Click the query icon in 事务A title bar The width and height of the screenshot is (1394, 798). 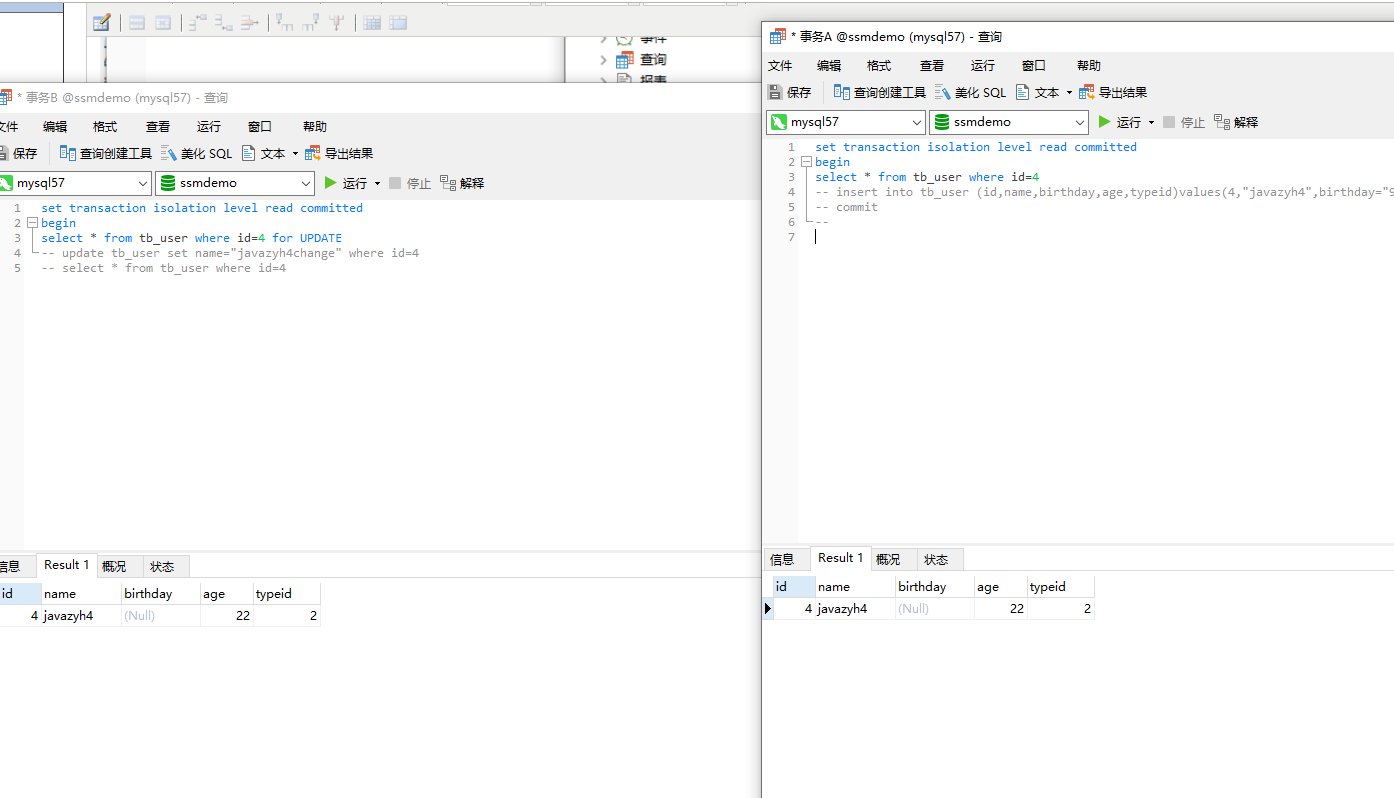coord(777,36)
